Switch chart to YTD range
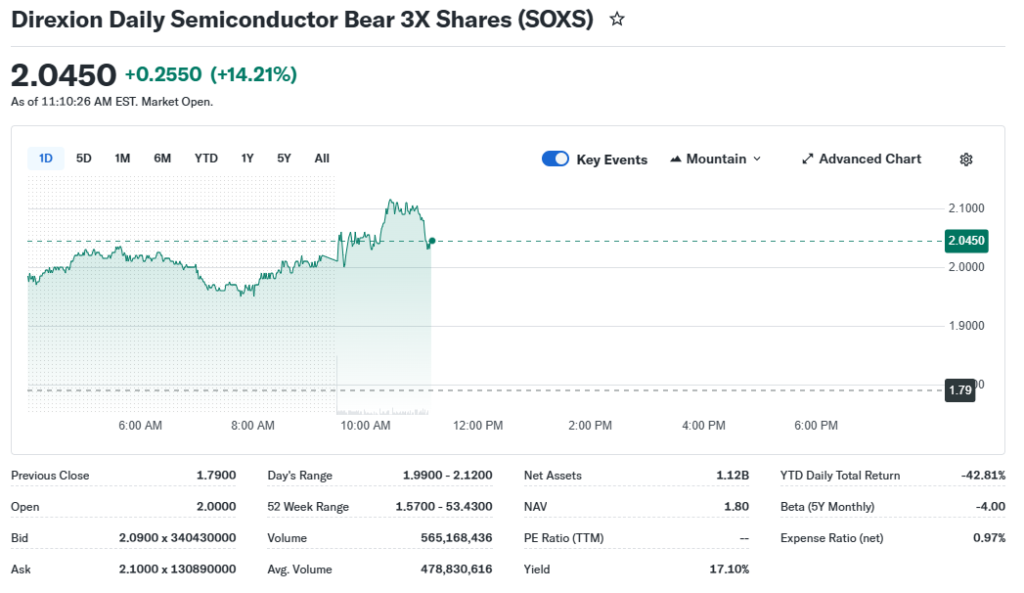 tap(206, 158)
